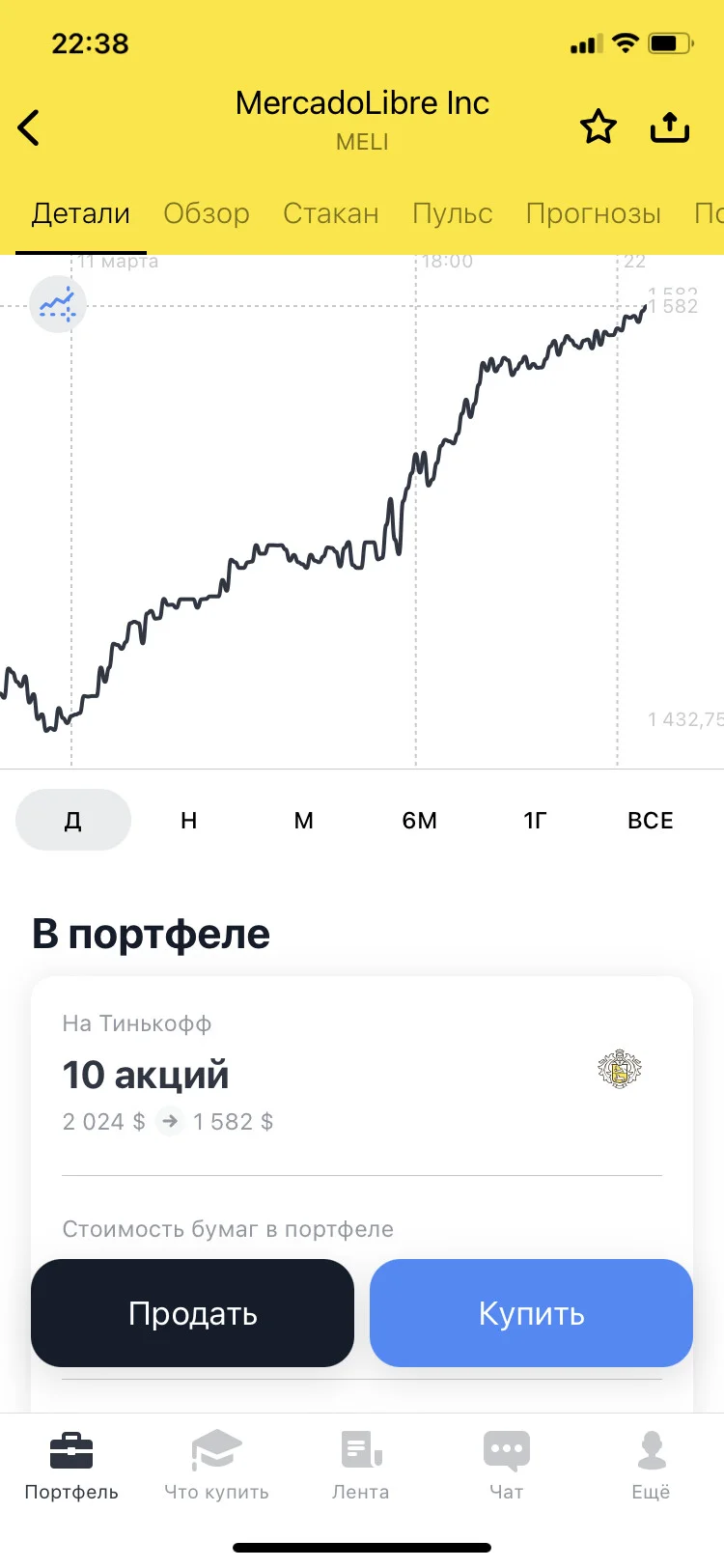Open the Портфель bottom tab
Image resolution: width=724 pixels, height=1568 pixels.
coord(71,1465)
